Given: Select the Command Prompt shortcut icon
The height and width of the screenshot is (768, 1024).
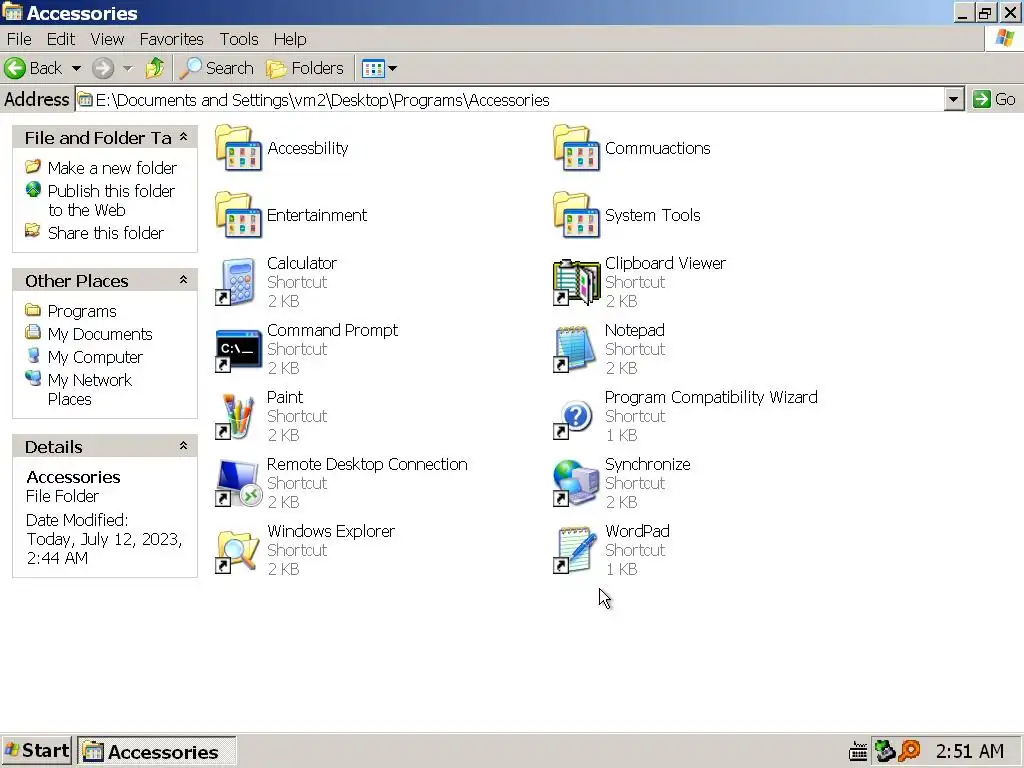Looking at the screenshot, I should pyautogui.click(x=238, y=349).
